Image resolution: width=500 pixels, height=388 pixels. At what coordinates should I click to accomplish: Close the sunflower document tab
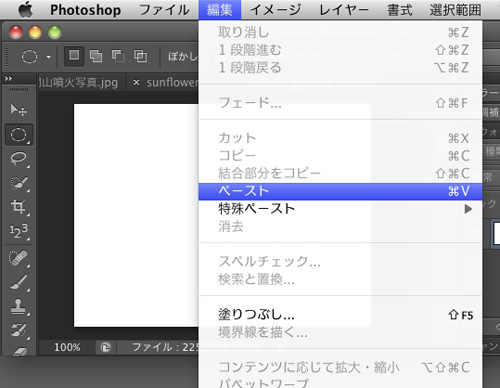tap(136, 82)
